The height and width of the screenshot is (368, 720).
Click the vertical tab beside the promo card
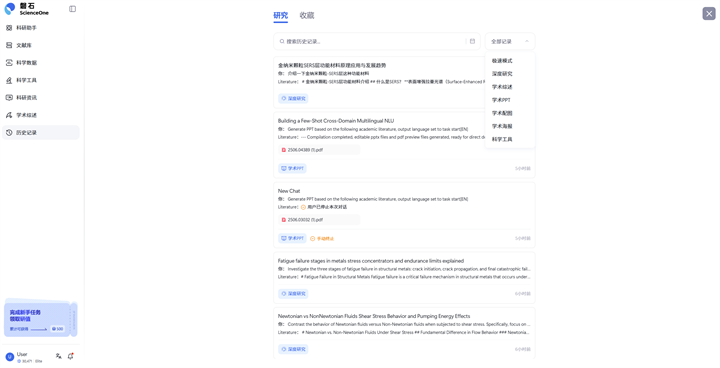tap(74, 319)
